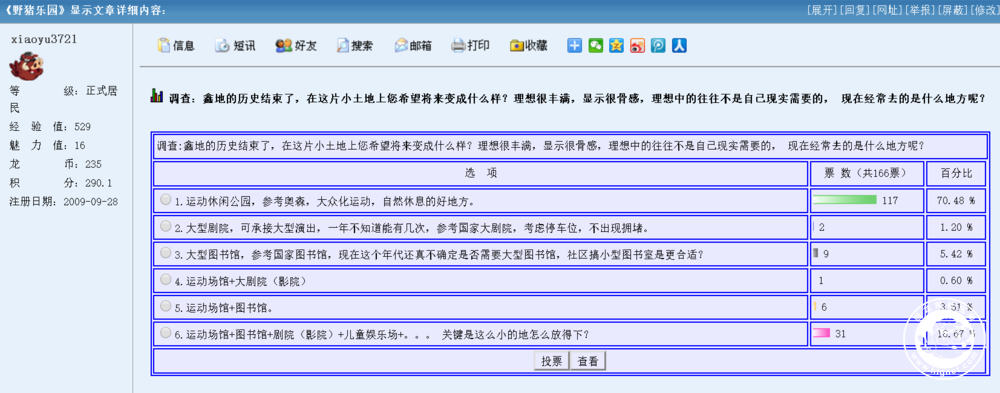Click the 投票 vote button

(552, 361)
